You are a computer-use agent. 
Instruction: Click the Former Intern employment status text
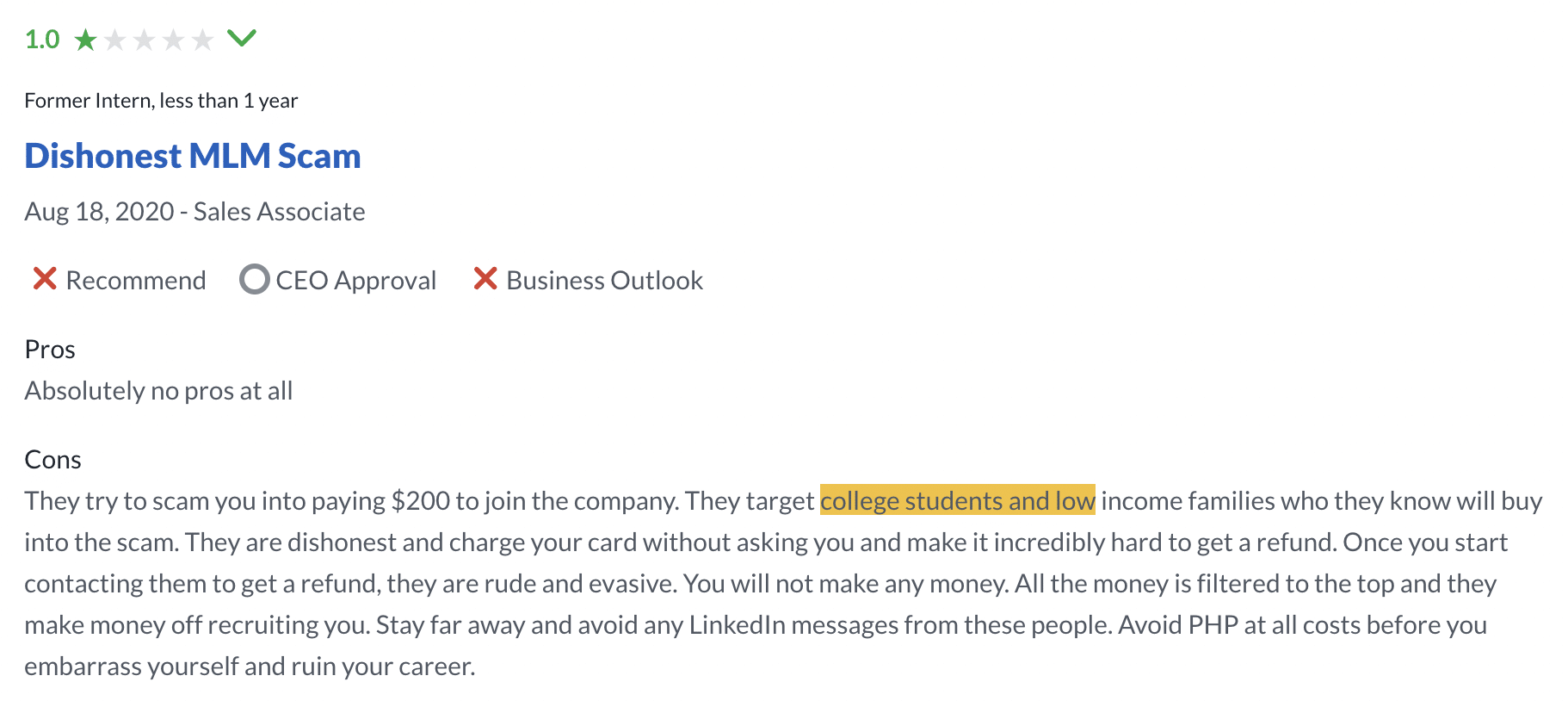161,101
